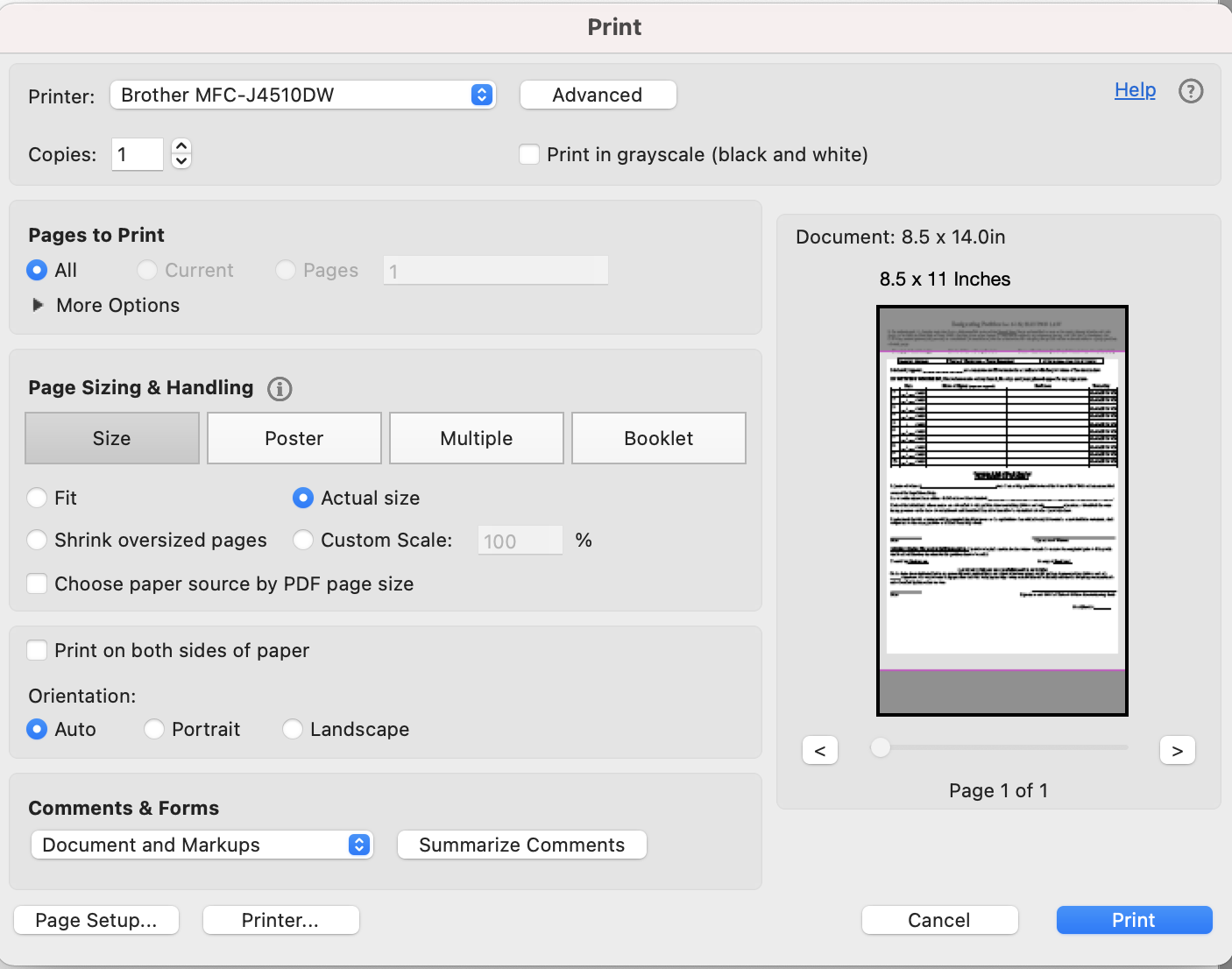
Task: Click the Pages range text field
Action: [x=496, y=270]
